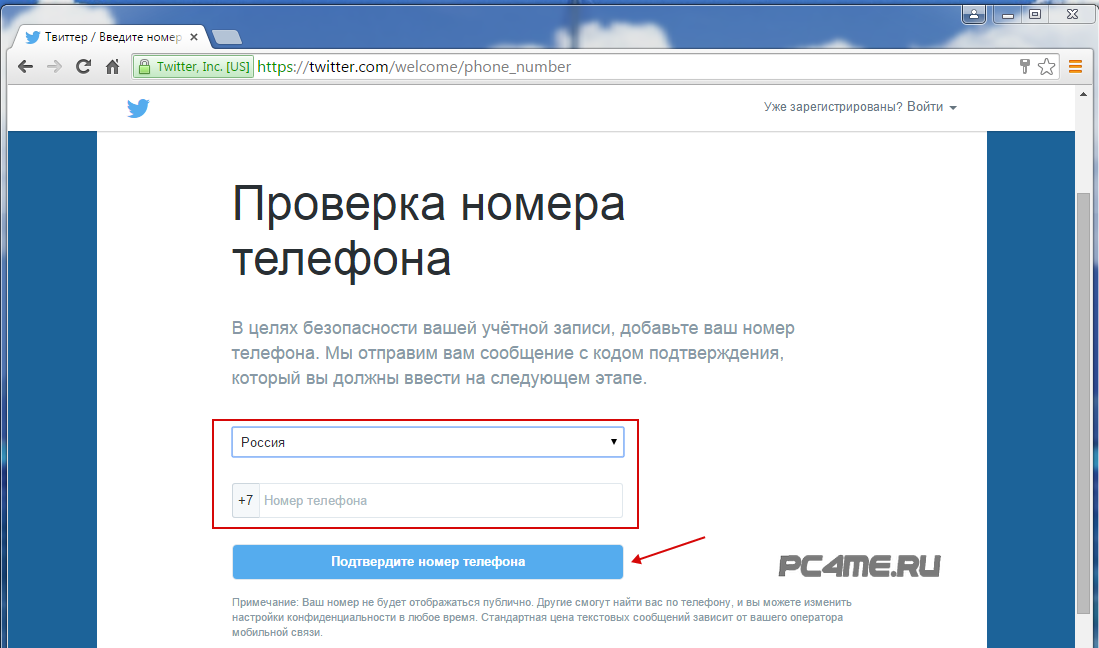Open the Войти login dropdown
The image size is (1099, 648).
[x=930, y=108]
